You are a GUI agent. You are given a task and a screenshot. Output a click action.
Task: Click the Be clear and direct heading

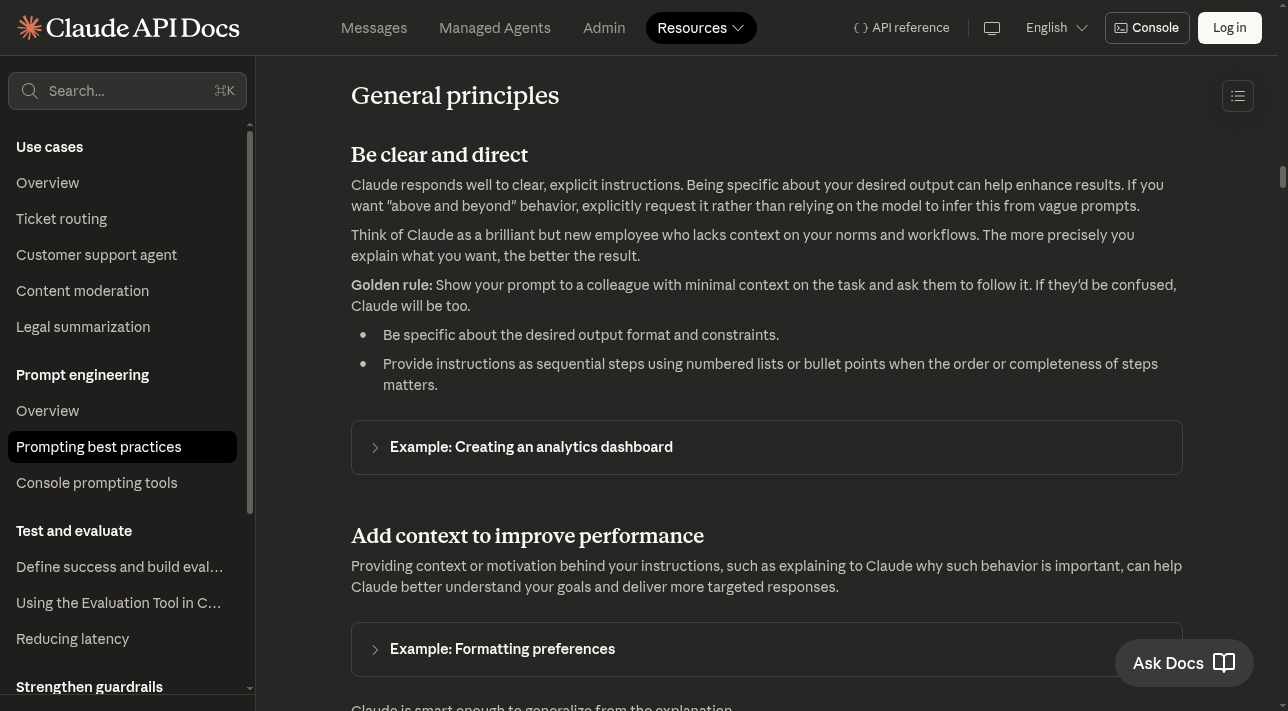[x=439, y=155]
